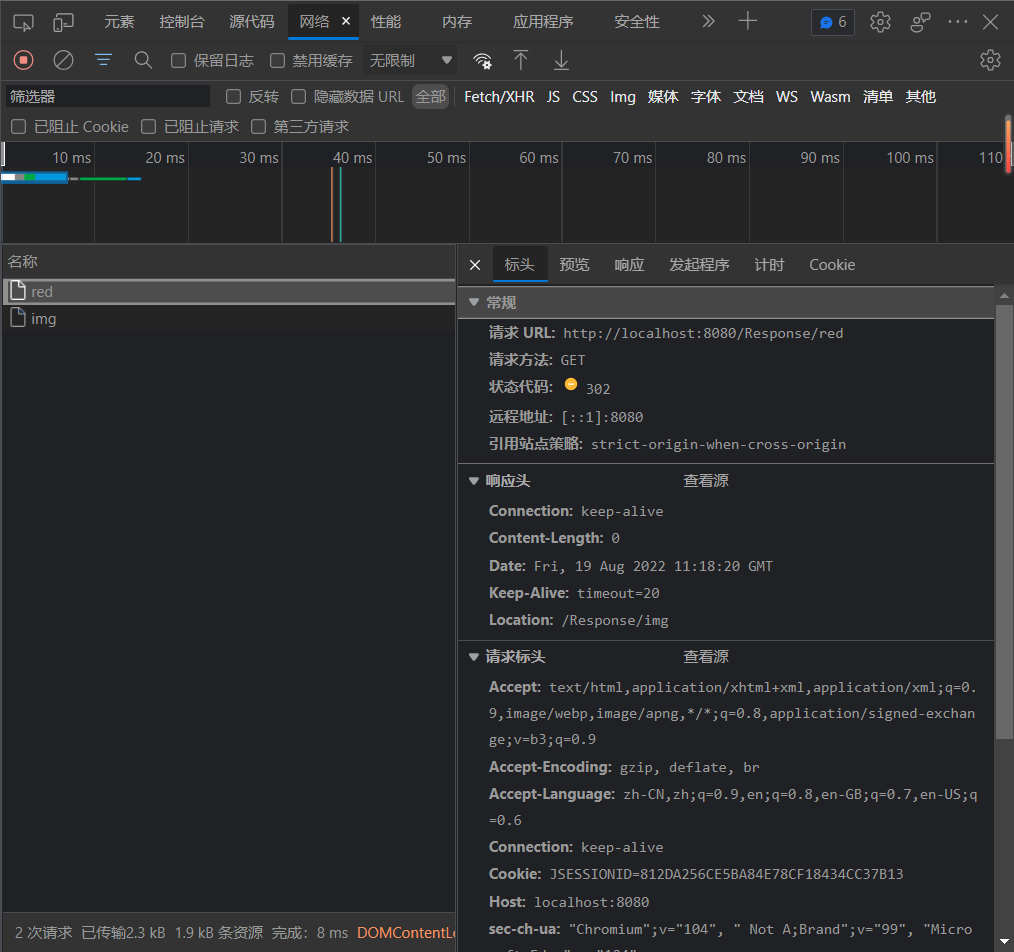Viewport: 1014px width, 952px height.
Task: Open DevTools settings gear in top bar
Action: coord(880,22)
